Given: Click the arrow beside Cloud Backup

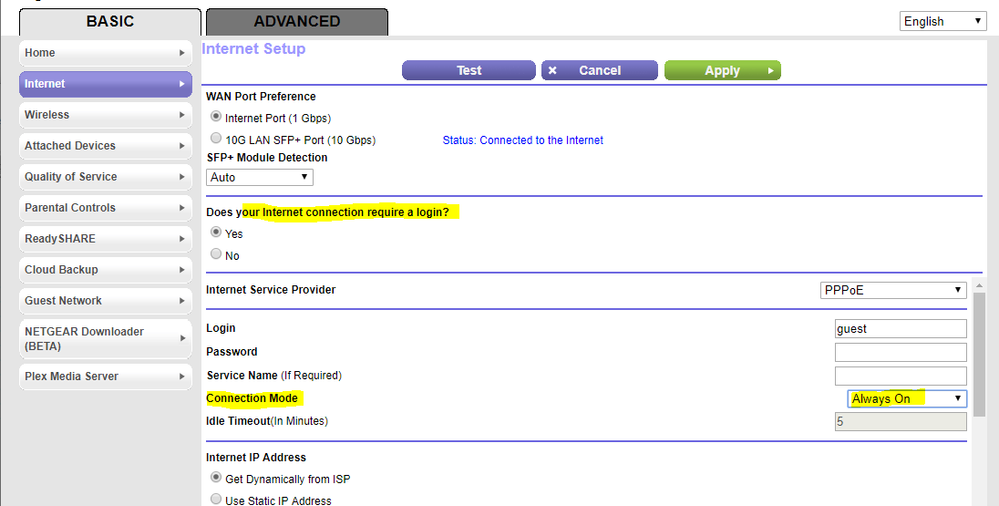Looking at the screenshot, I should click(182, 270).
